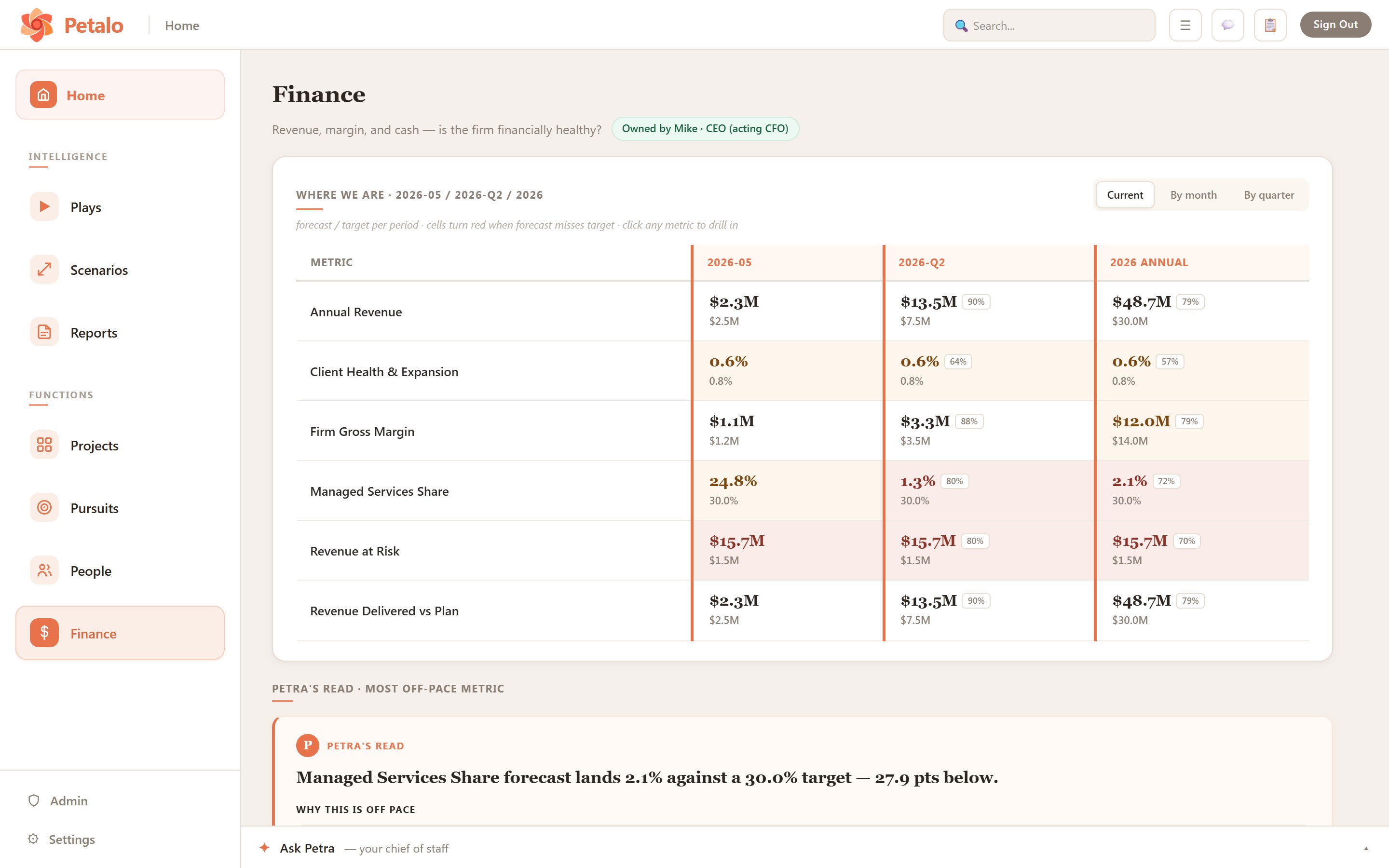Click the Ask Petra prompt bar

(815, 847)
